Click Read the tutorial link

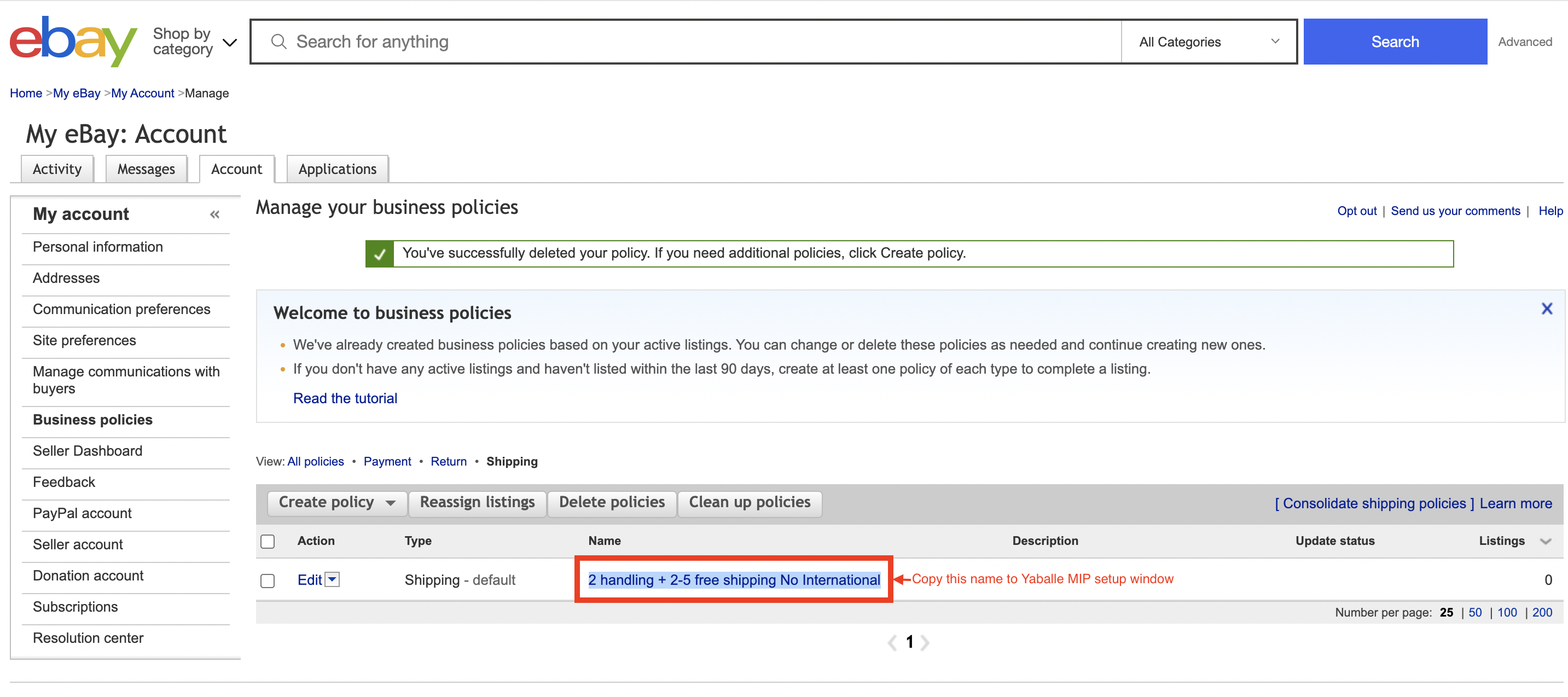[345, 398]
